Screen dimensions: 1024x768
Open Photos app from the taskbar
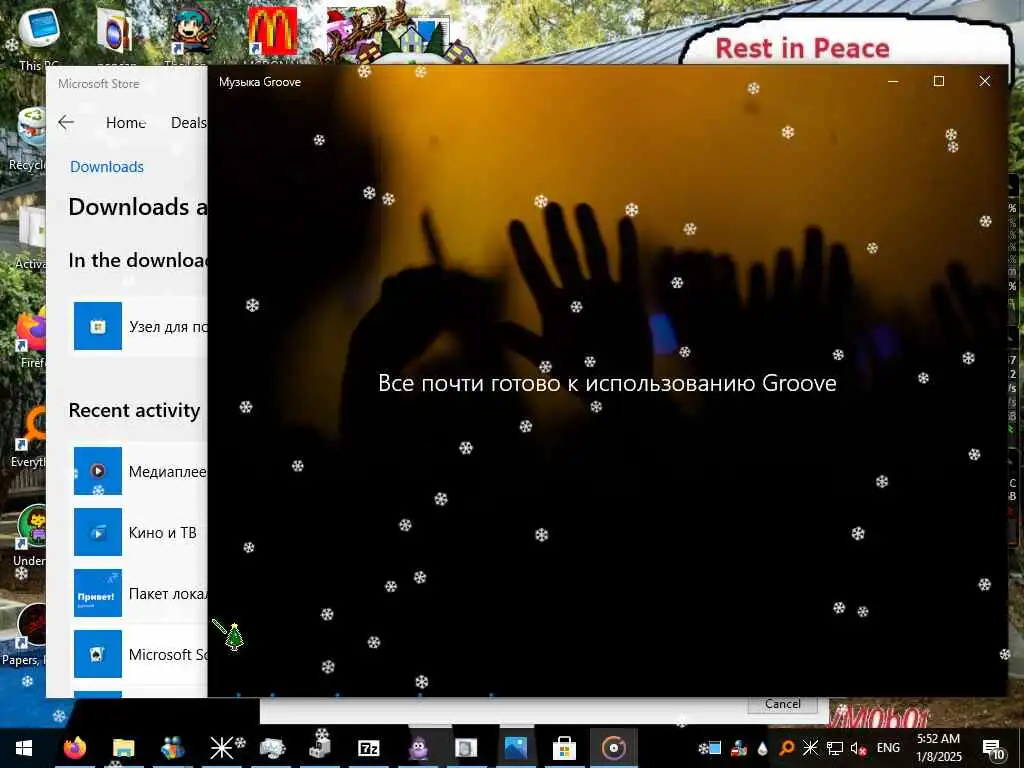coord(515,748)
